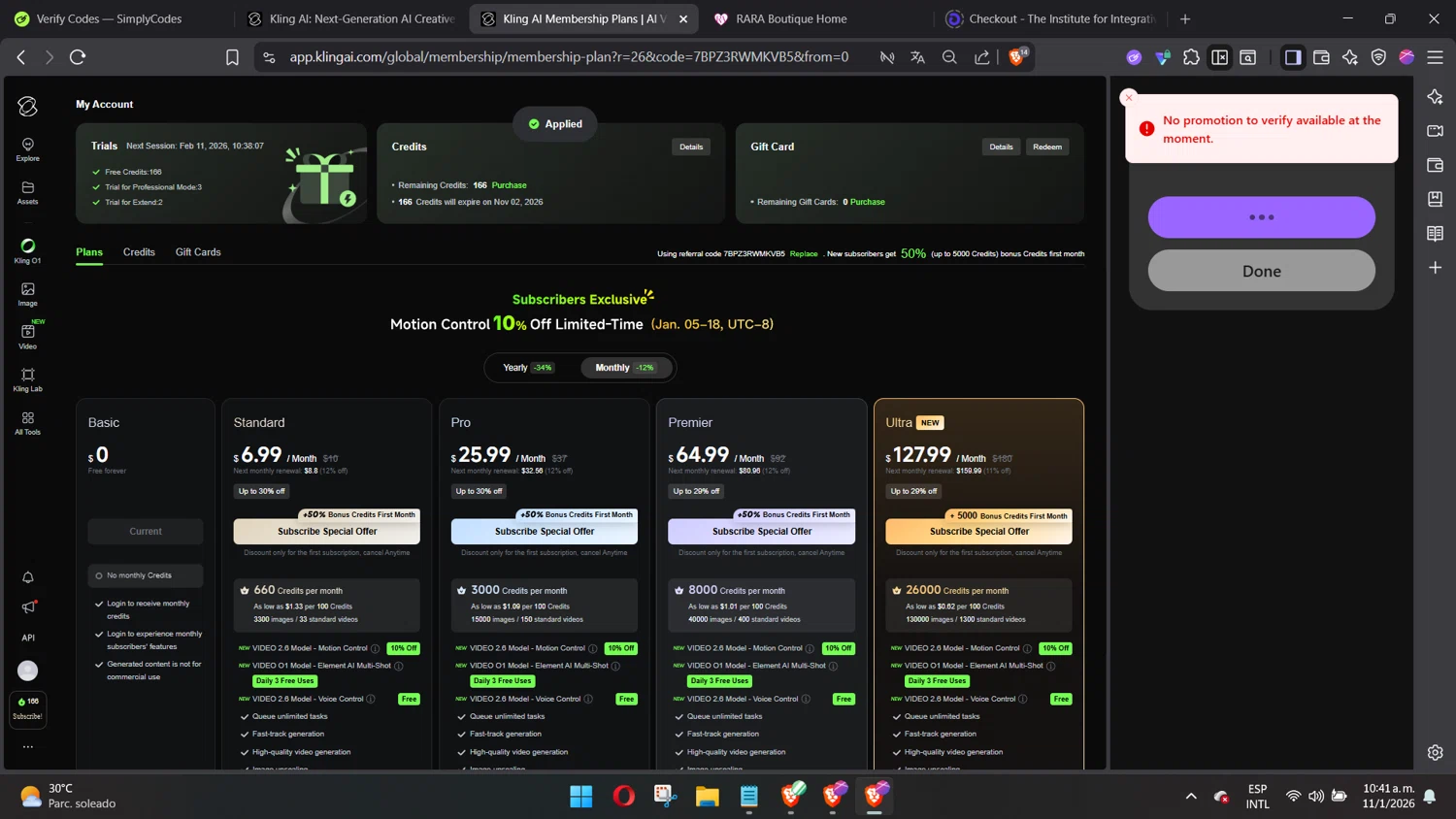Open Image generation in sidebar
The image size is (1456, 819).
click(x=27, y=294)
